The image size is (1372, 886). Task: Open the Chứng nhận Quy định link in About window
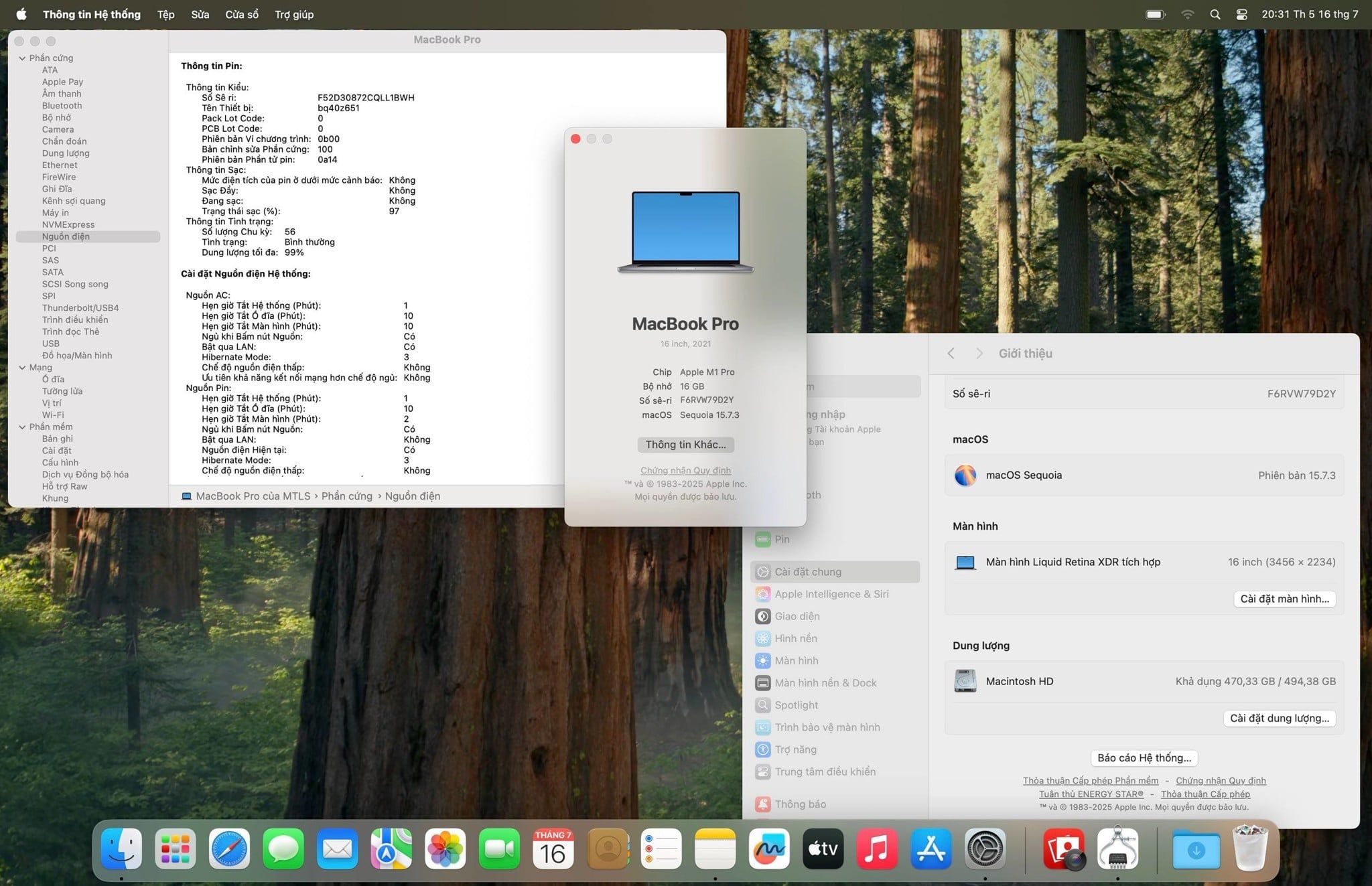(x=685, y=470)
